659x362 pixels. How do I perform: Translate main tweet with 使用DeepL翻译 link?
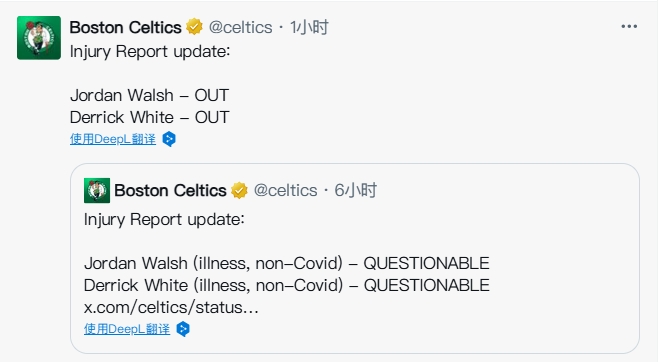[x=113, y=139]
